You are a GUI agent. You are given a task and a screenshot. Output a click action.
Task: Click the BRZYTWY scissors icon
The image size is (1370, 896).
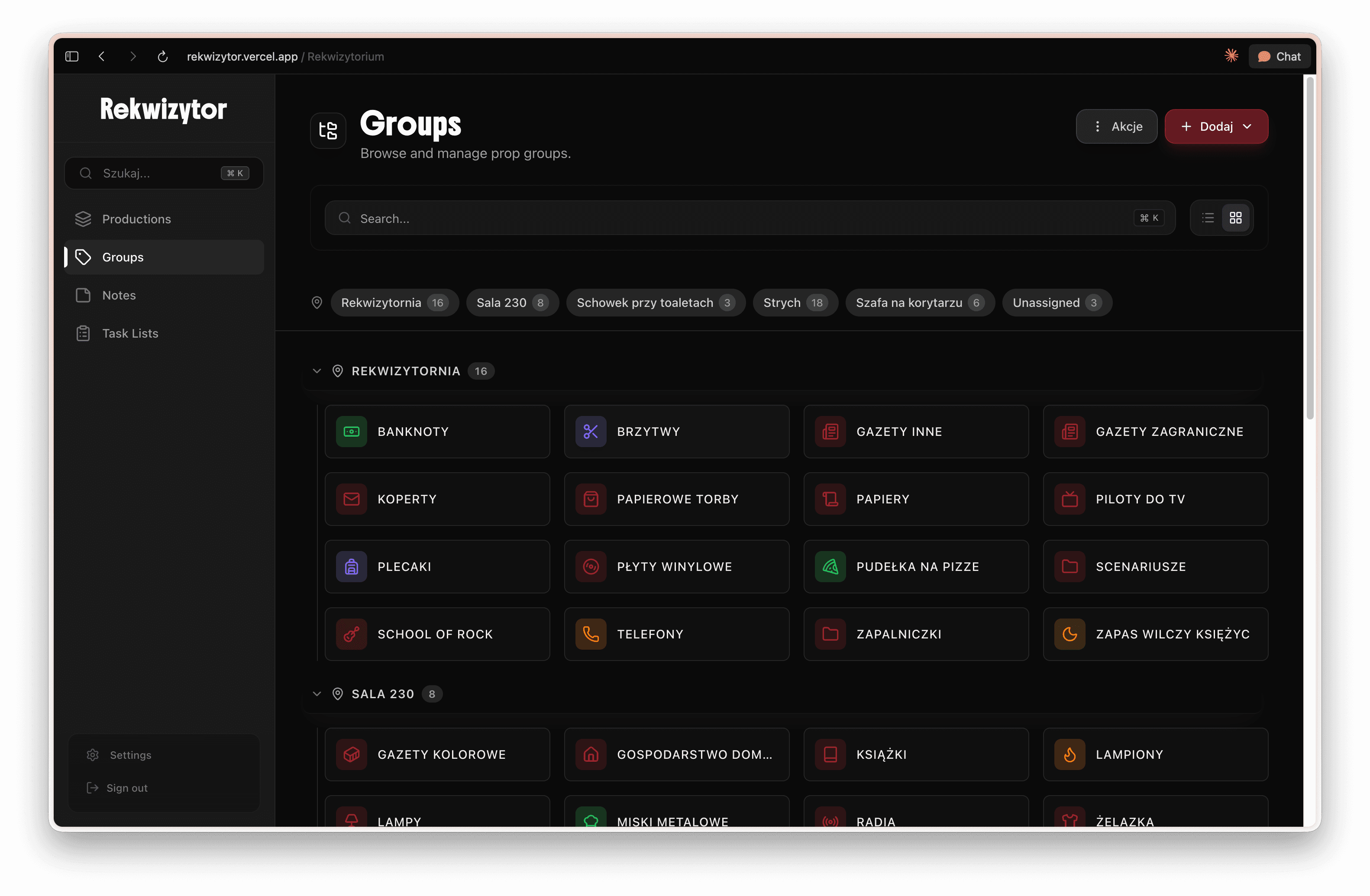[x=591, y=432]
